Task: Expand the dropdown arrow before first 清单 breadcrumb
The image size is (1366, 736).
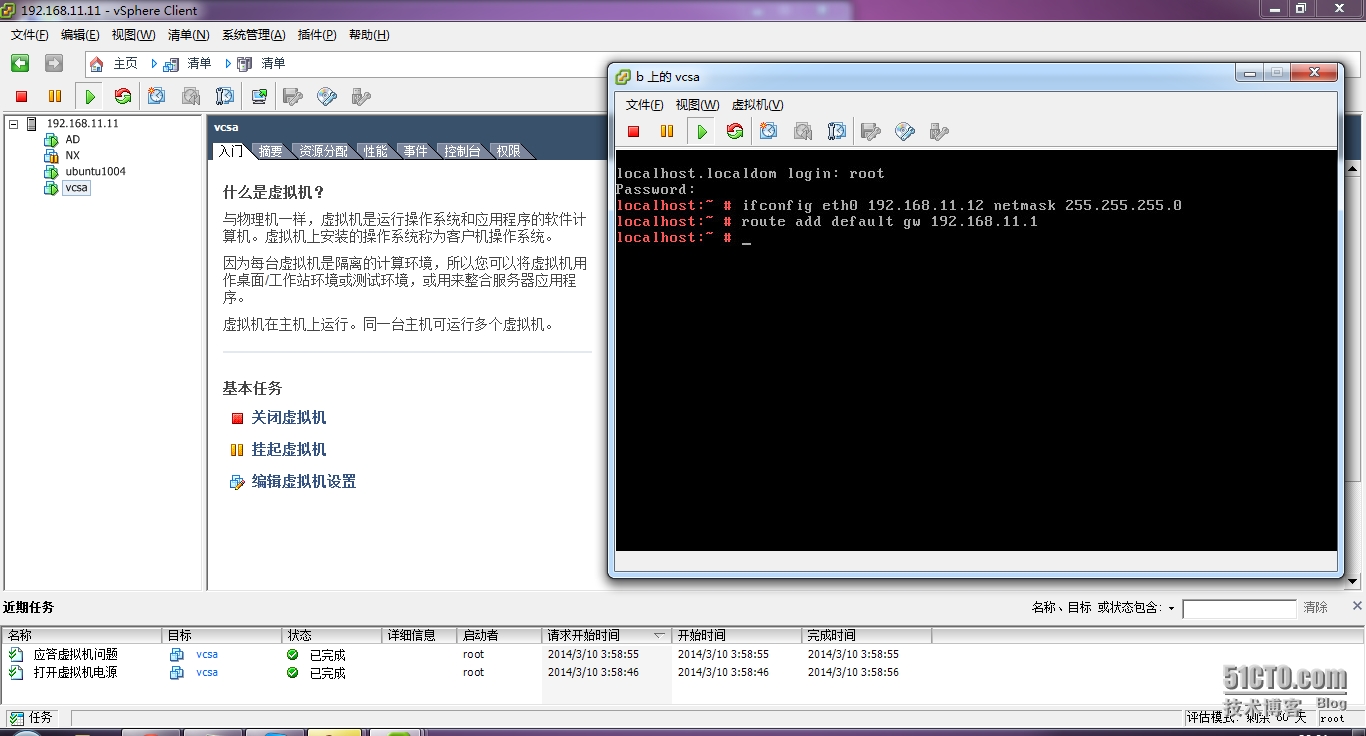Action: tap(154, 64)
